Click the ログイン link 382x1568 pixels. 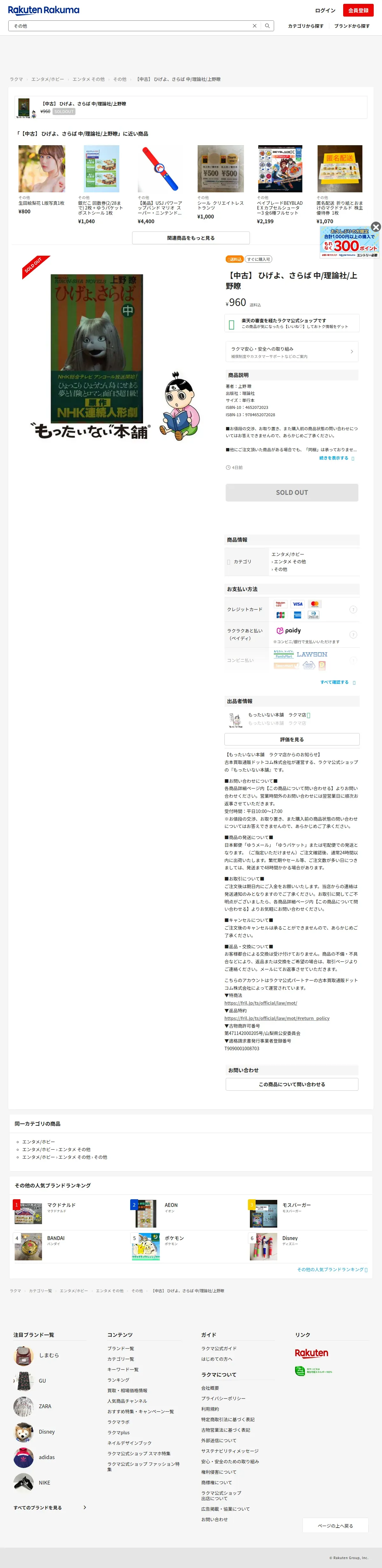click(325, 10)
